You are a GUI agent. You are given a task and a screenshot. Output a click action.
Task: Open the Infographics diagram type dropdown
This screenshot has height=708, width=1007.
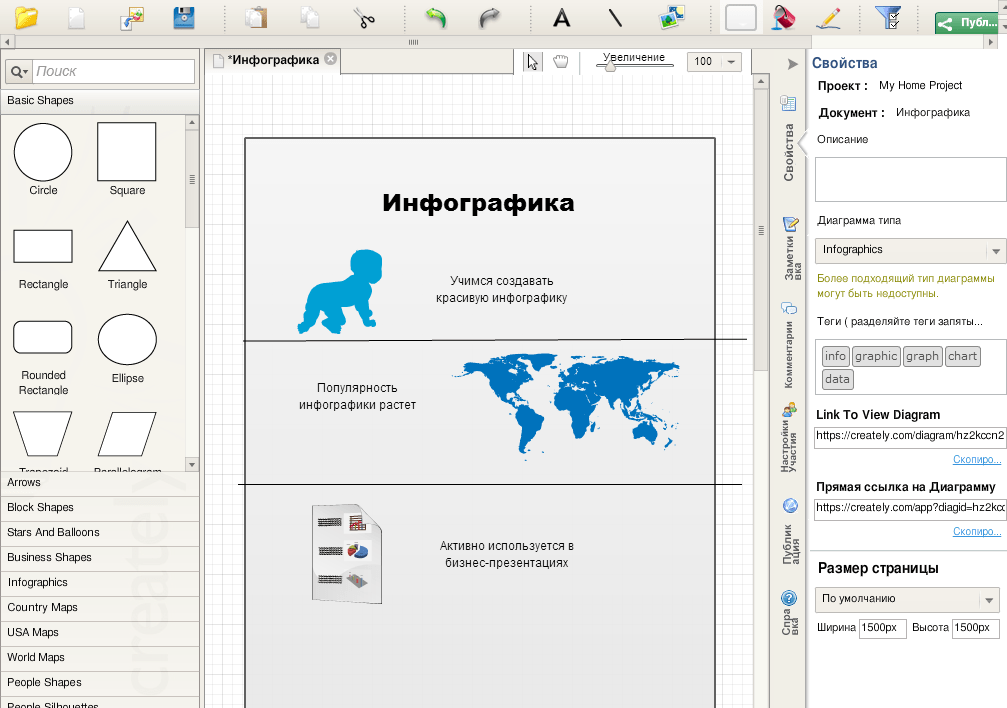995,251
